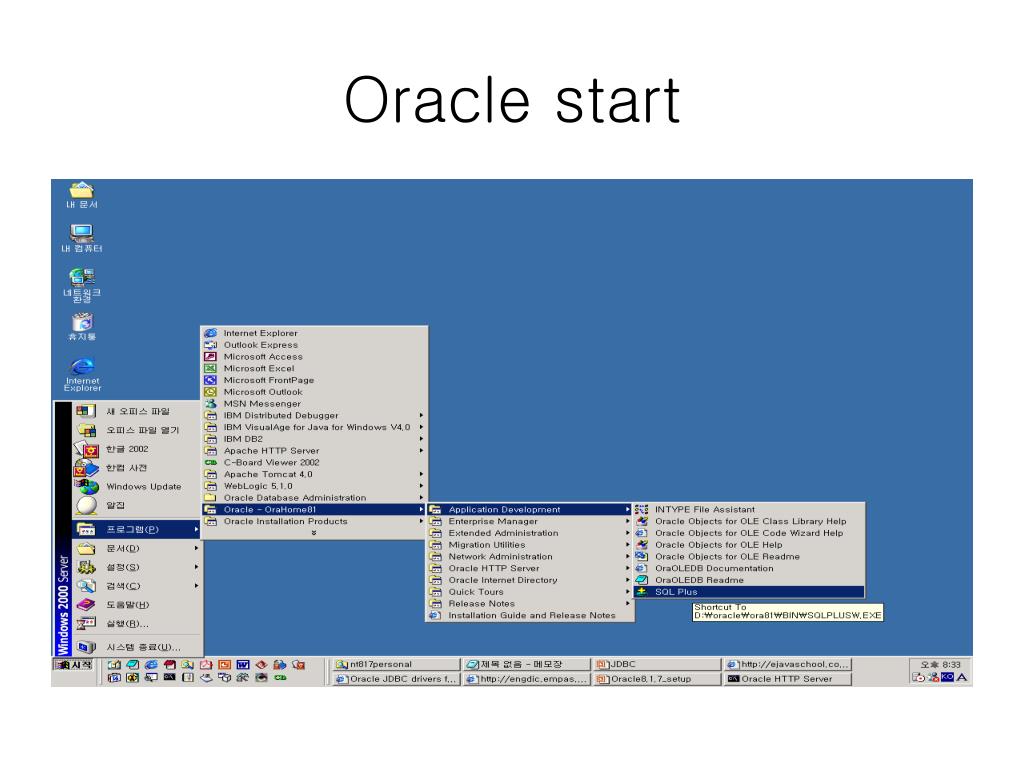Launch Outlook Express from Programs menu
The image size is (1024, 768).
tap(314, 345)
